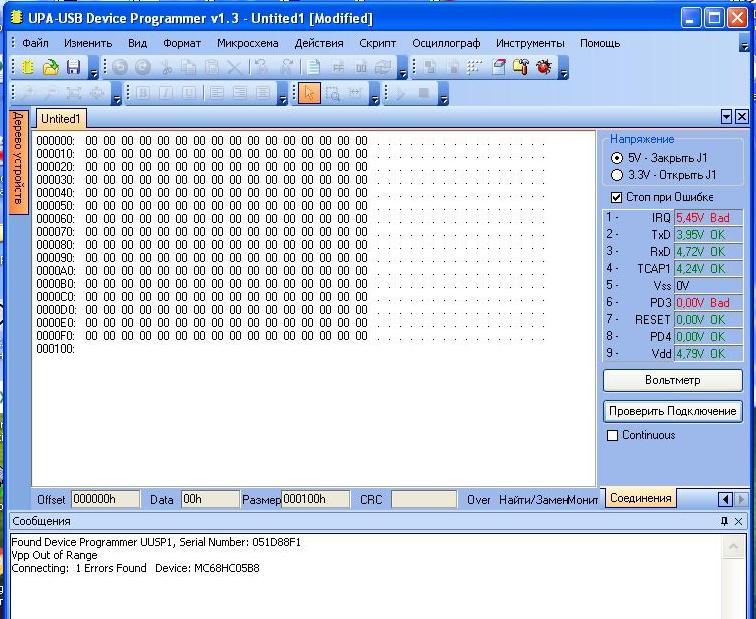This screenshot has width=756, height=619.
Task: Click the Data value input field
Action: click(210, 499)
